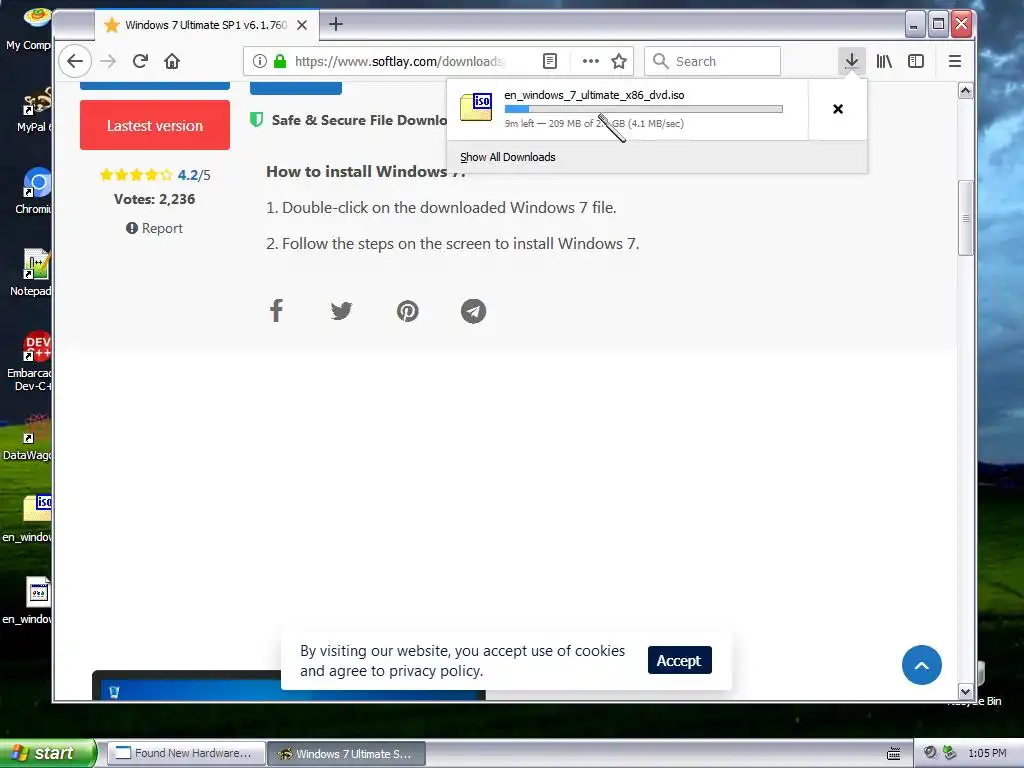Focus the Search box in the toolbar
The image size is (1024, 768).
[x=712, y=61]
